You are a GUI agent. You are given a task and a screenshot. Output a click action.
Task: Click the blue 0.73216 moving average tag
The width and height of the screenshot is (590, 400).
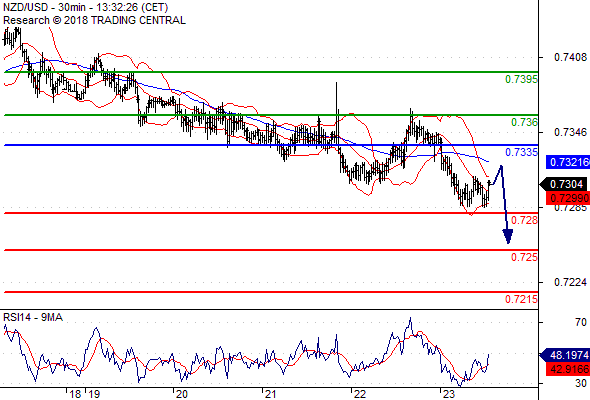pyautogui.click(x=568, y=162)
